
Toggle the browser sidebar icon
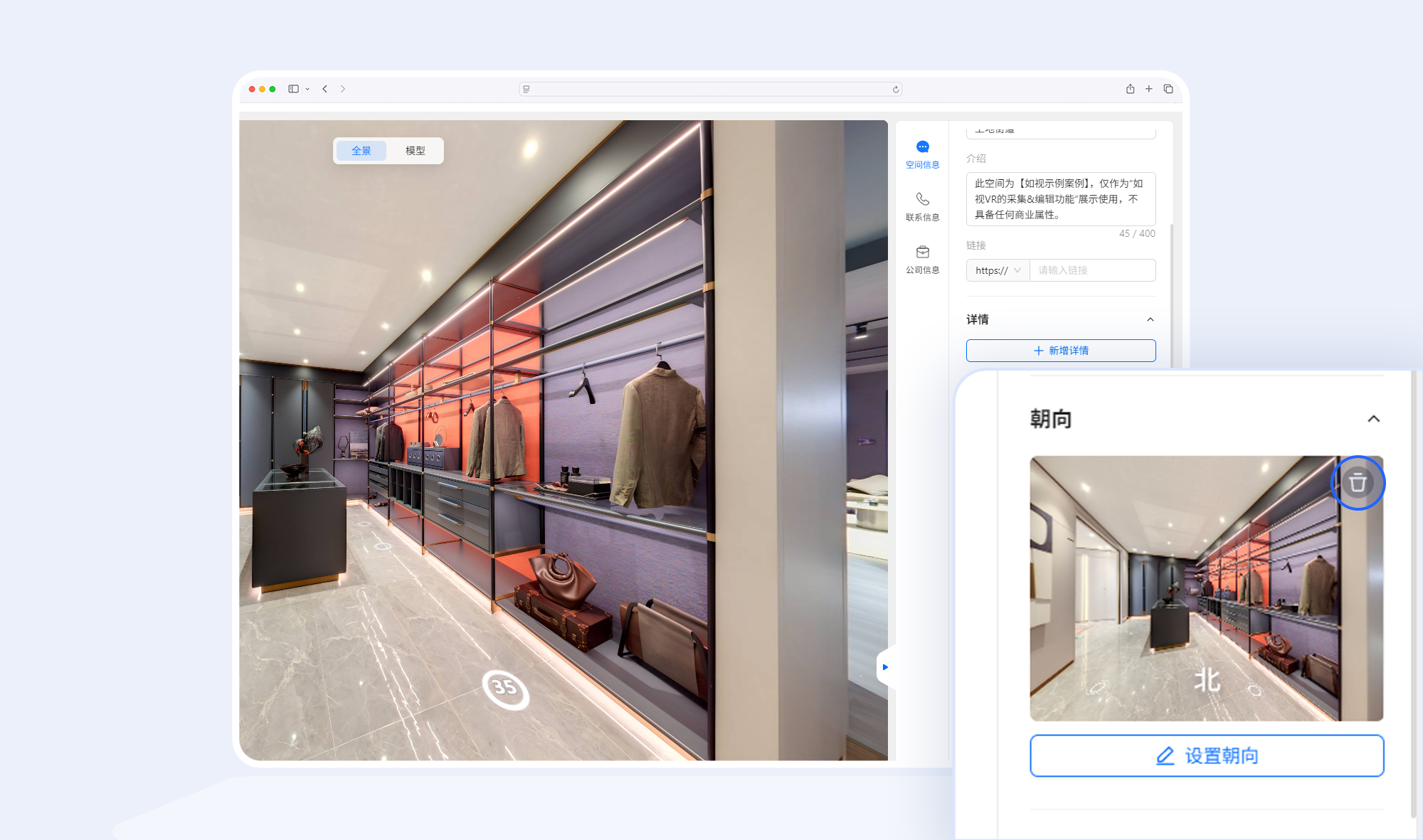(x=293, y=89)
